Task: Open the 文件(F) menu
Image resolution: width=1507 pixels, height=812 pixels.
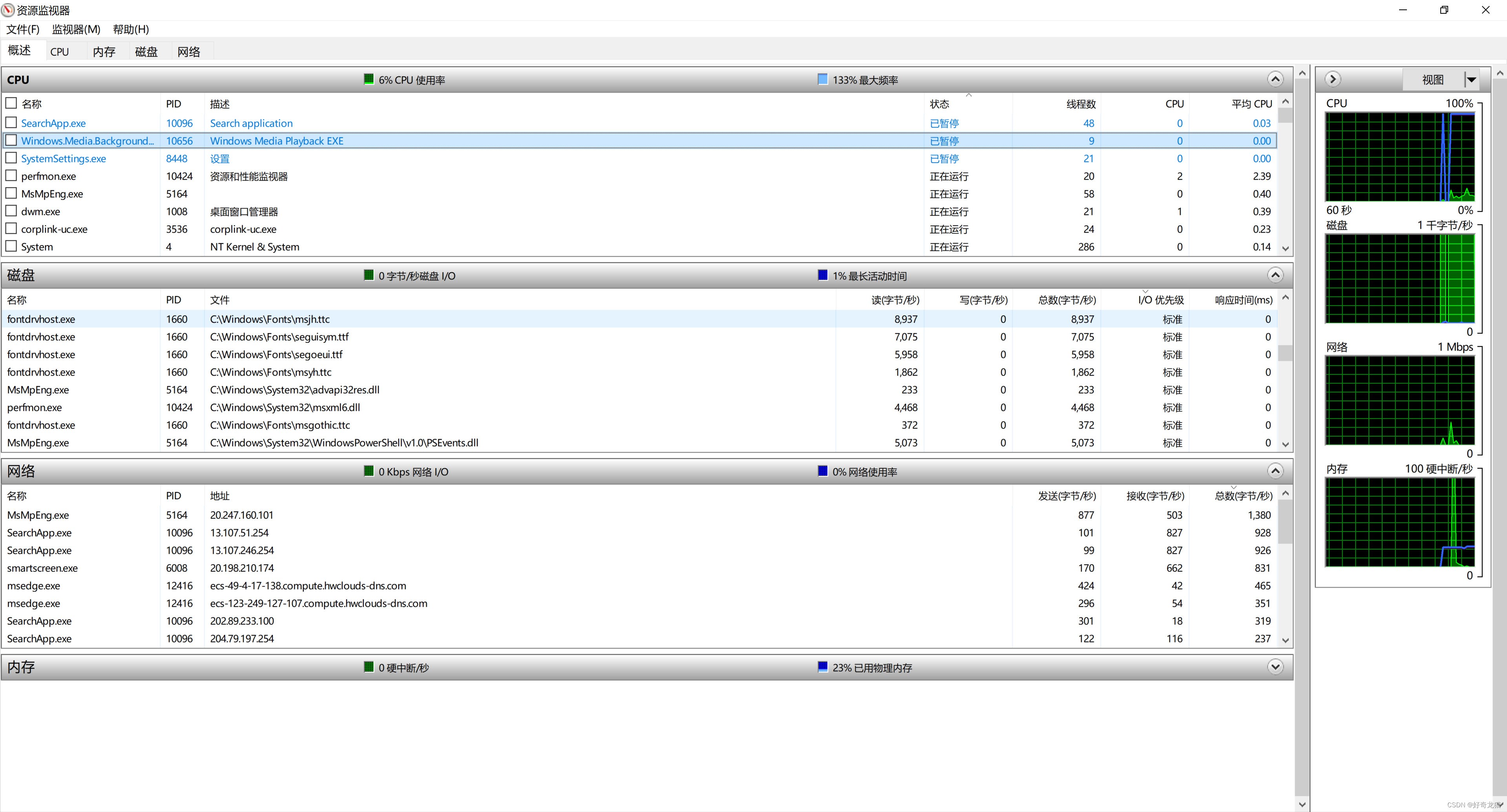Action: [23, 29]
